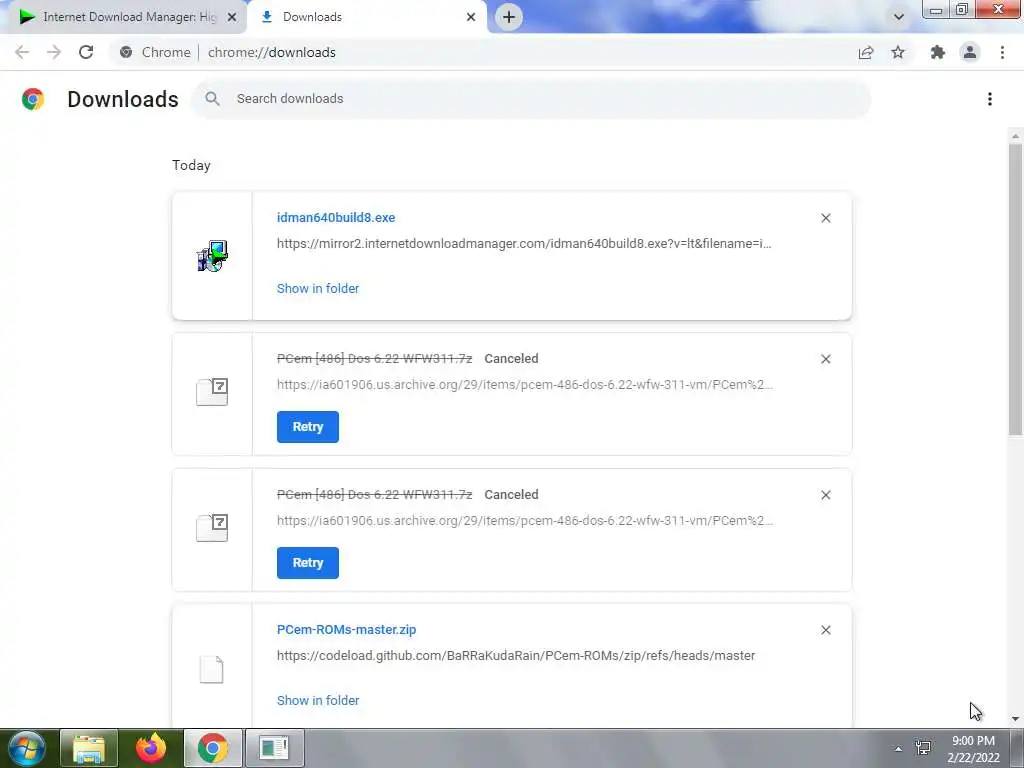The image size is (1024, 768).
Task: Share this page icon in address bar
Action: [866, 52]
